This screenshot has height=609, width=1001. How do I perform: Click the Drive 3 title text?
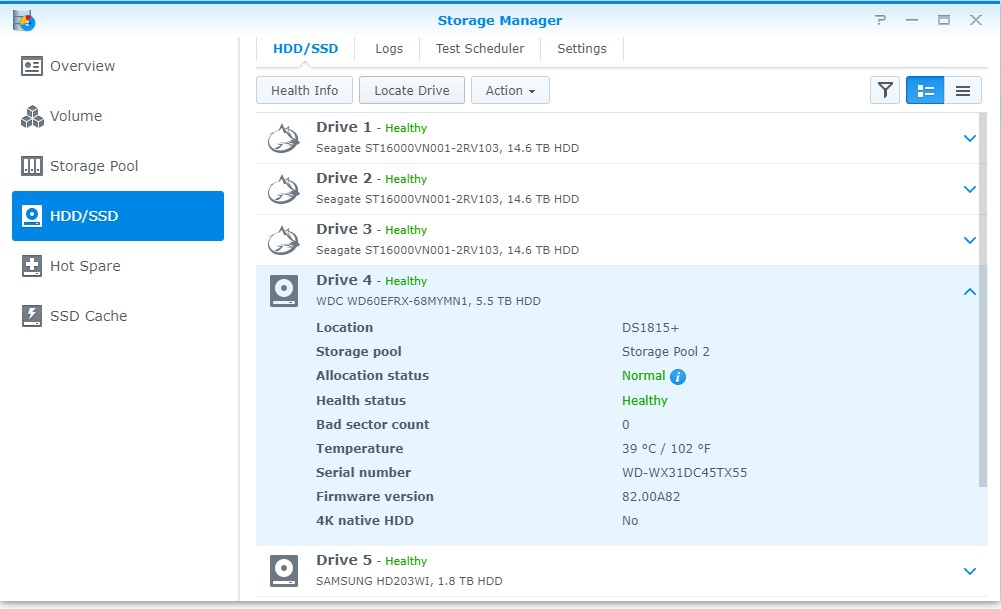[343, 229]
